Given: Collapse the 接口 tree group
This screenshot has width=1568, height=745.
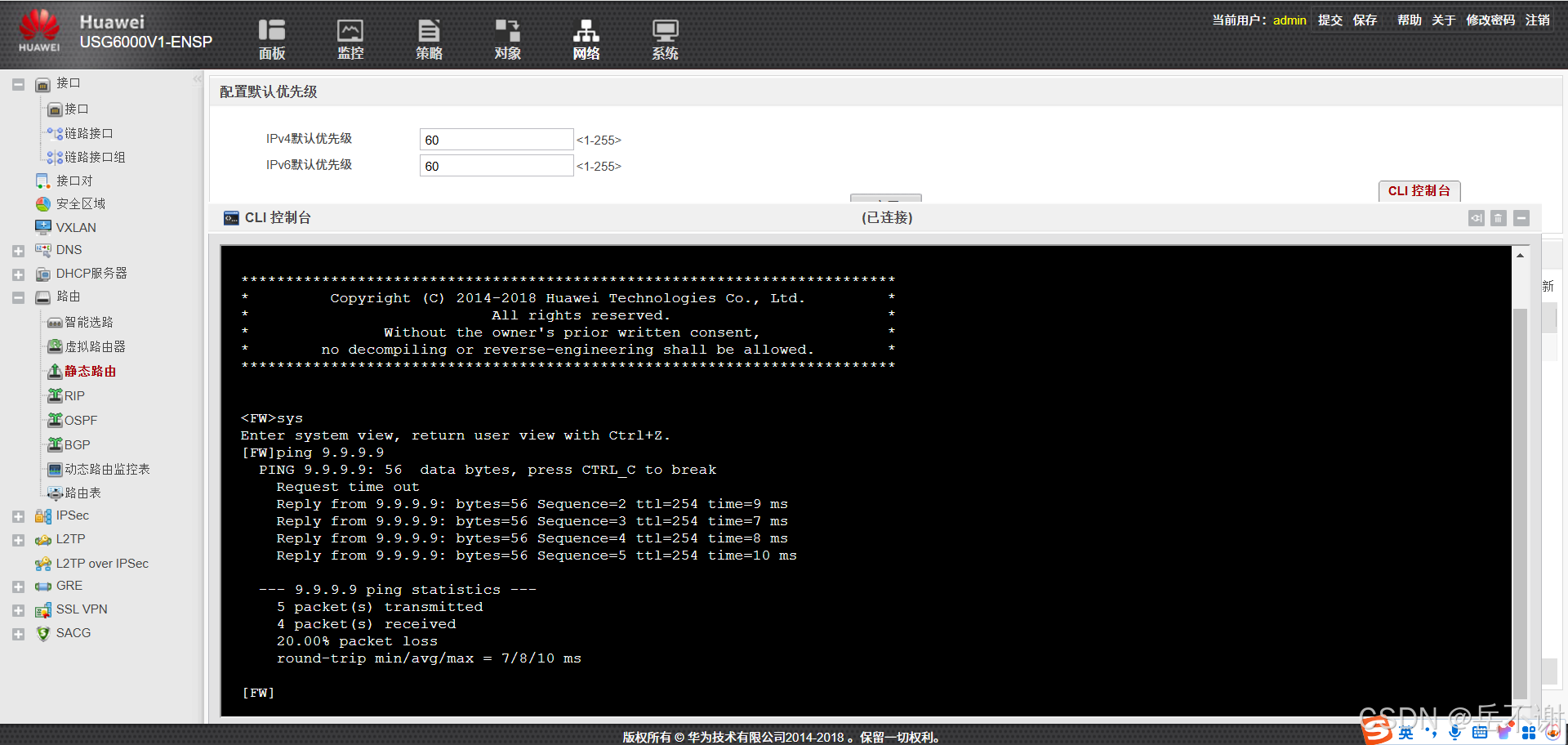Looking at the screenshot, I should tap(18, 84).
